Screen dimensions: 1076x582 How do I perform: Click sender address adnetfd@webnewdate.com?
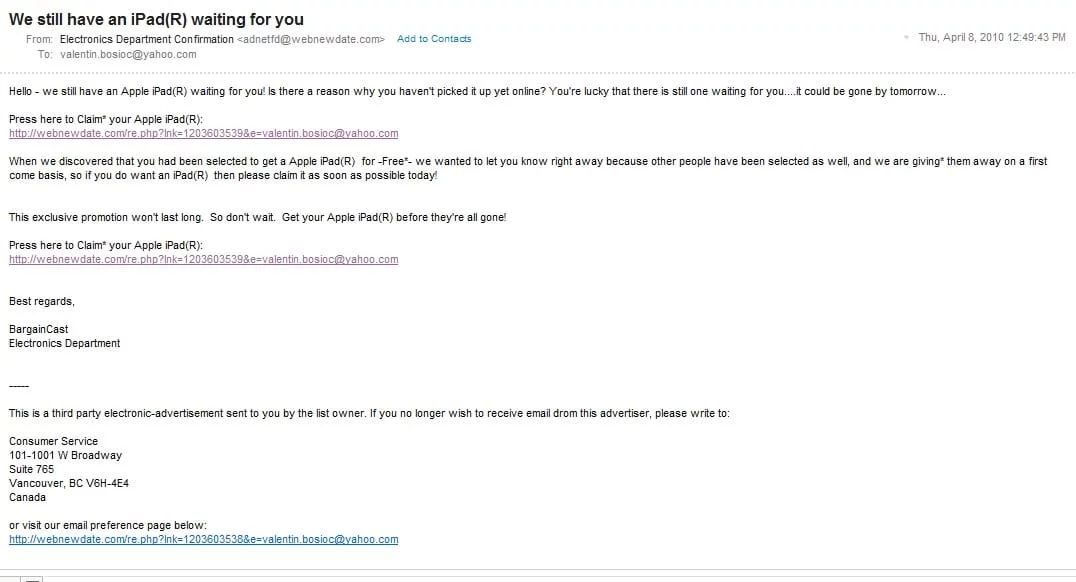pos(311,39)
